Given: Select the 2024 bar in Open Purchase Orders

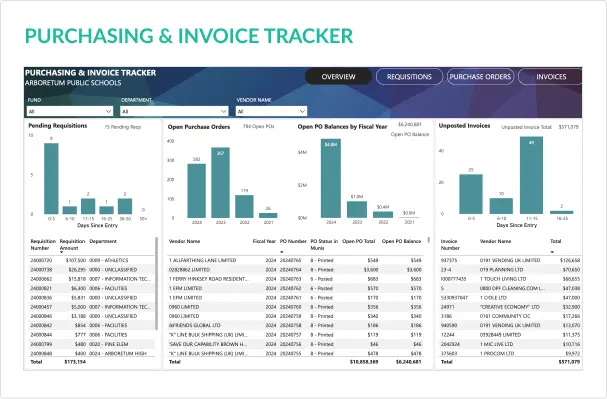Looking at the screenshot, I should (197, 191).
